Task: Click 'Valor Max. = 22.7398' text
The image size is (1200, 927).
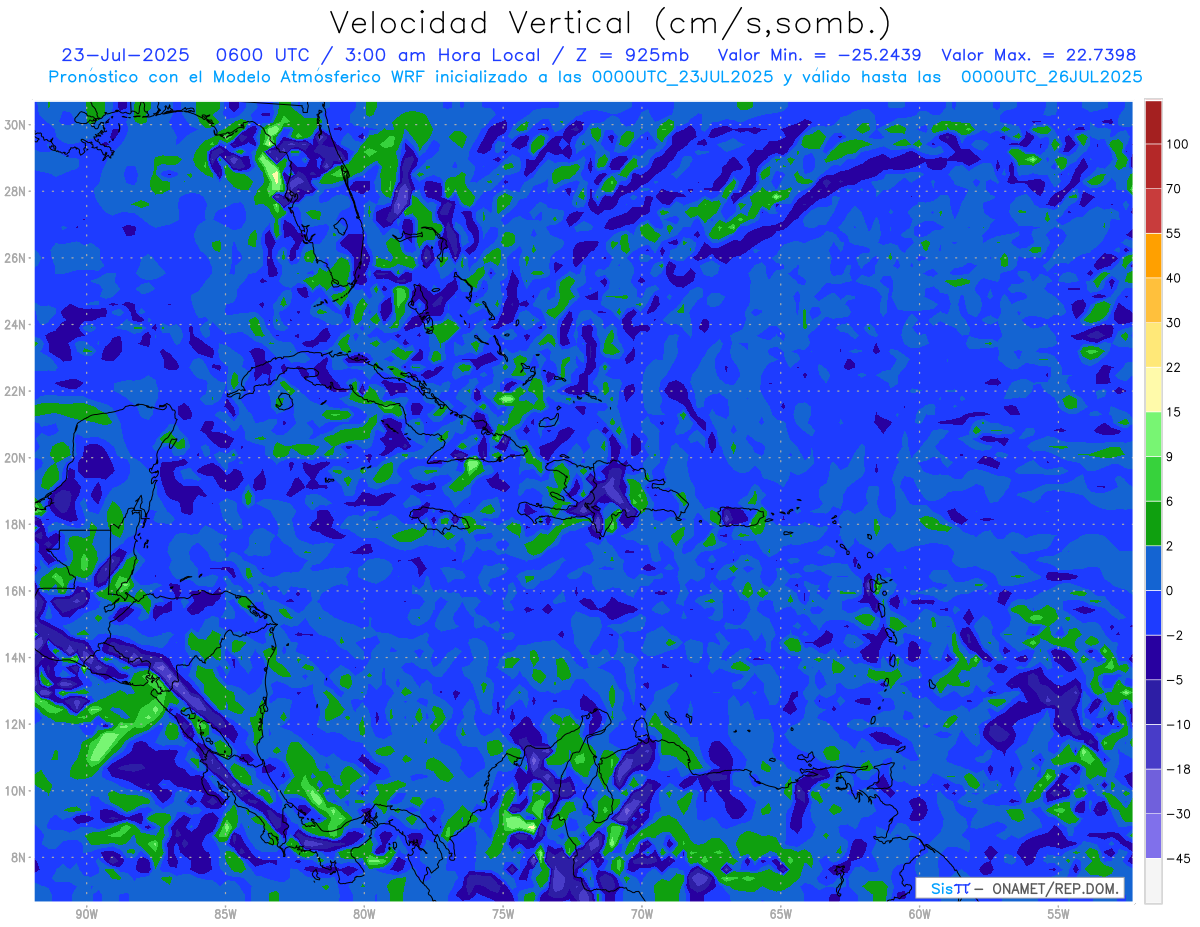Action: tap(1038, 55)
